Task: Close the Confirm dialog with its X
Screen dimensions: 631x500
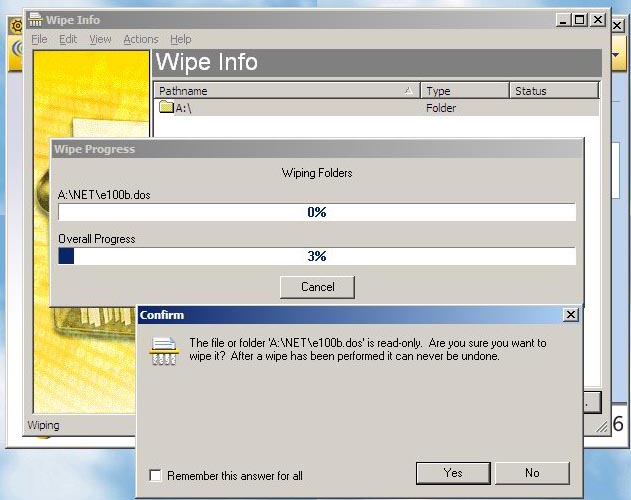Action: coord(571,314)
